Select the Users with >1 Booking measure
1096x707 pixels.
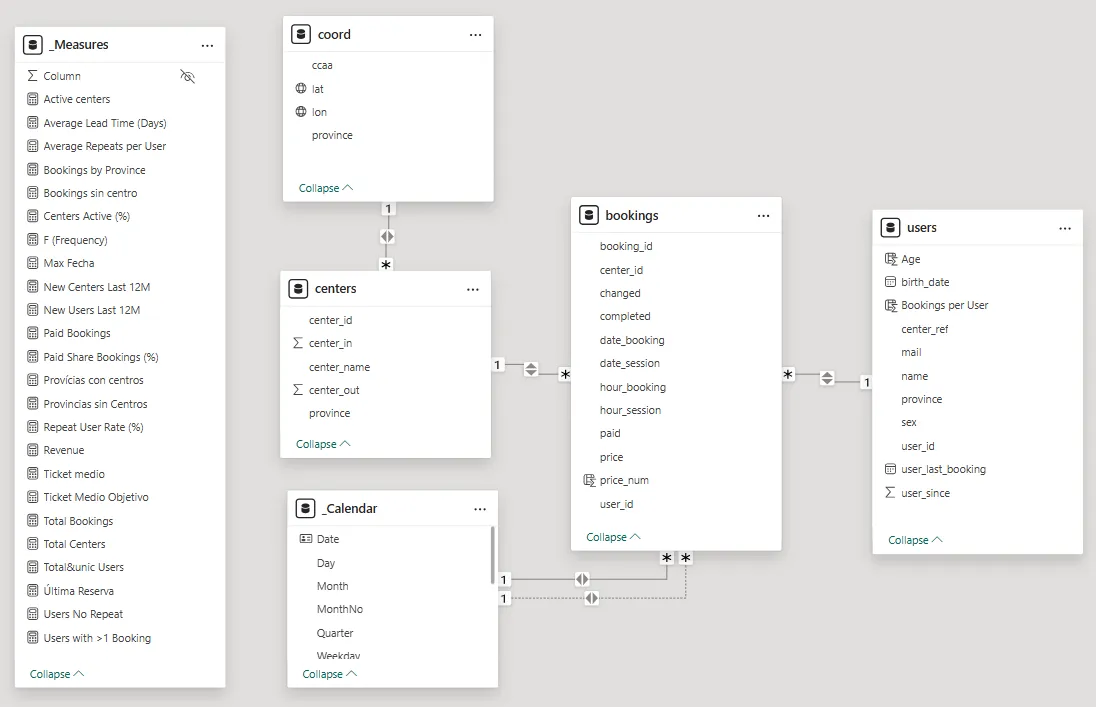pyautogui.click(x=97, y=638)
